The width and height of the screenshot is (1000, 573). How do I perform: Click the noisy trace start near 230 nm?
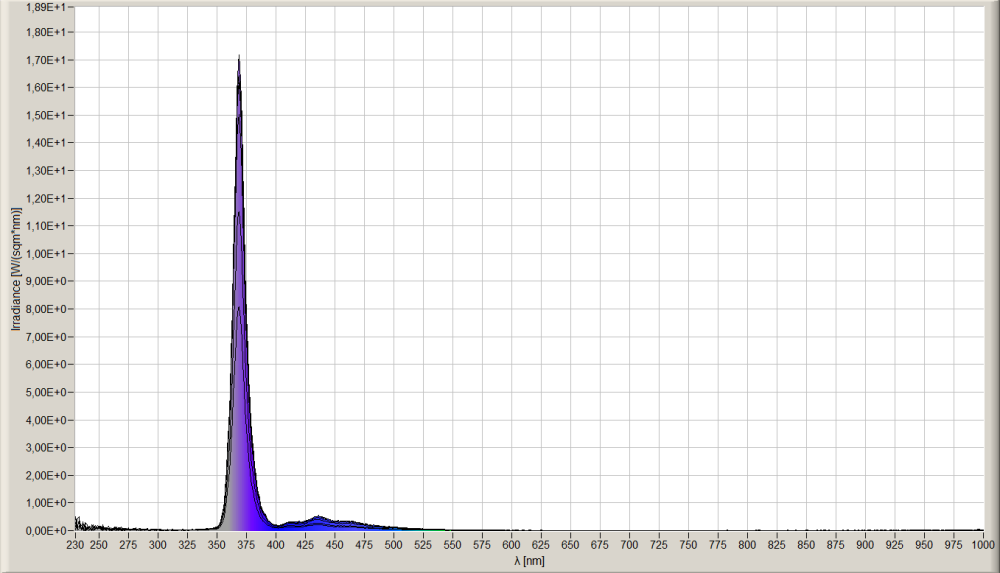pos(78,523)
